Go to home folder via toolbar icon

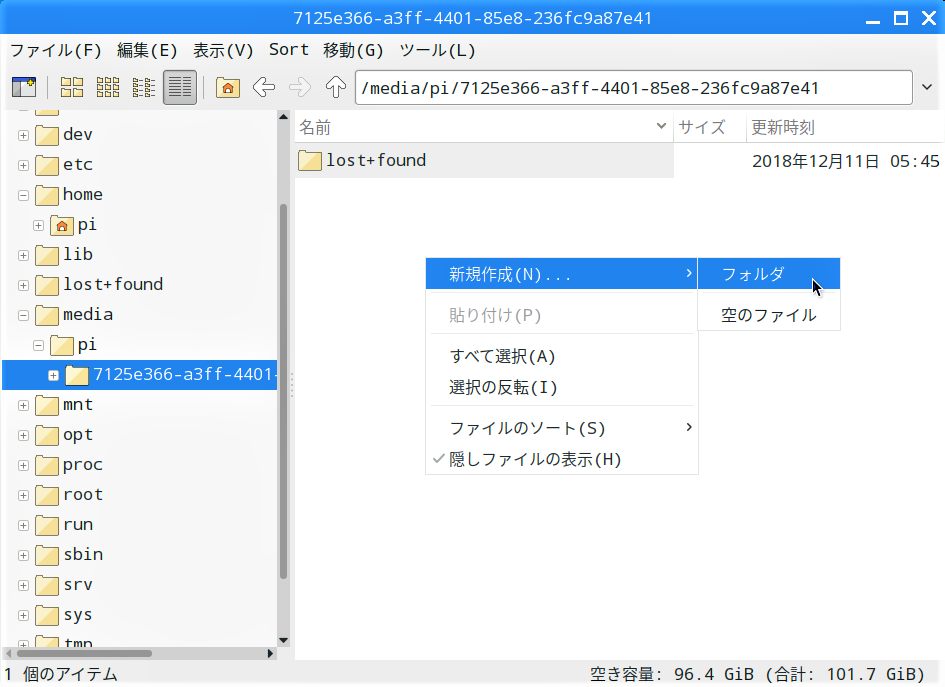228,88
